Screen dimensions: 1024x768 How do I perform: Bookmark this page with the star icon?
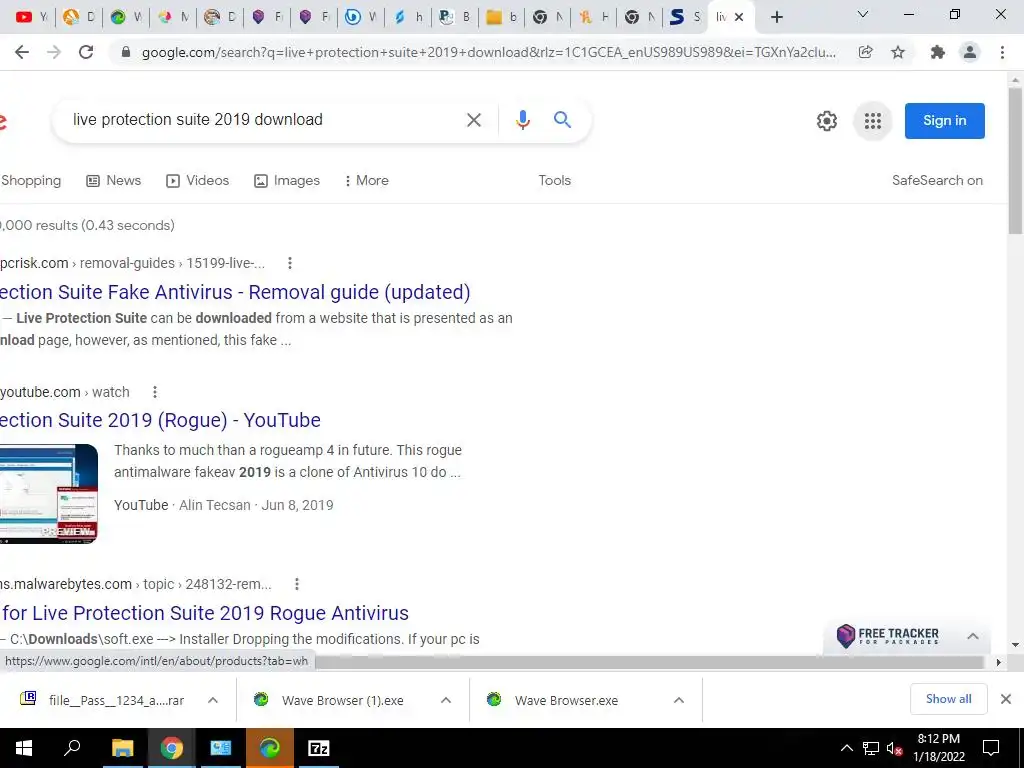pyautogui.click(x=898, y=52)
